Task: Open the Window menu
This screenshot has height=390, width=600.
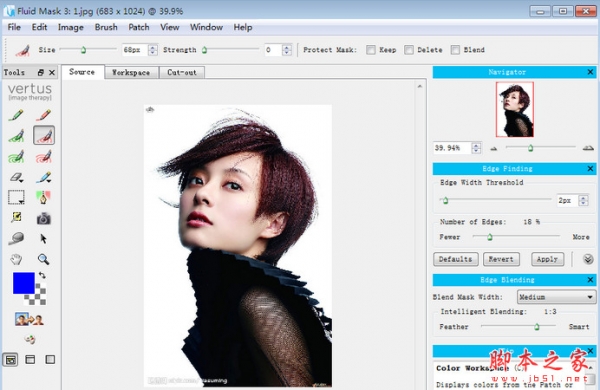Action: coord(206,27)
